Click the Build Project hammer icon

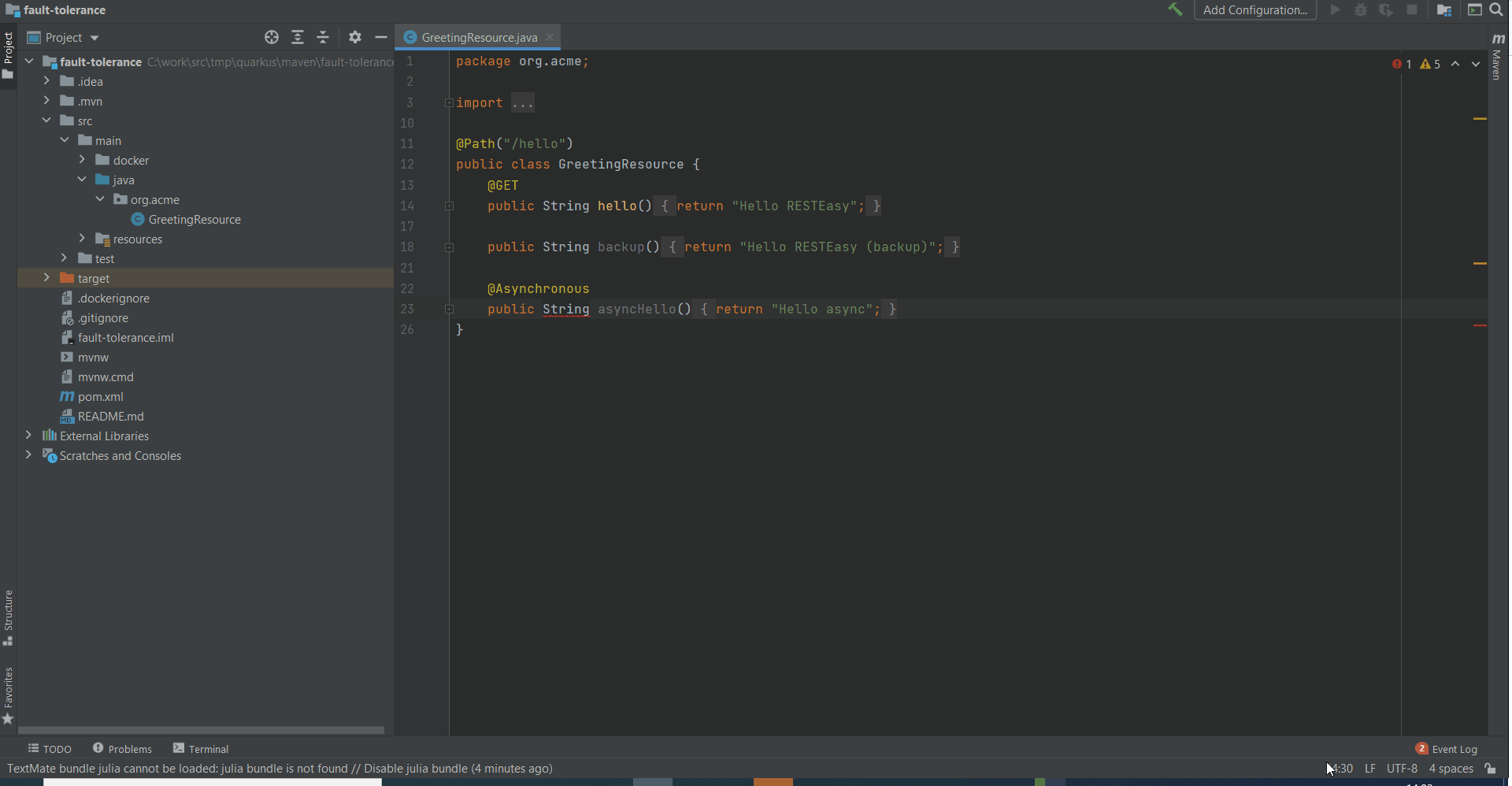(1175, 9)
